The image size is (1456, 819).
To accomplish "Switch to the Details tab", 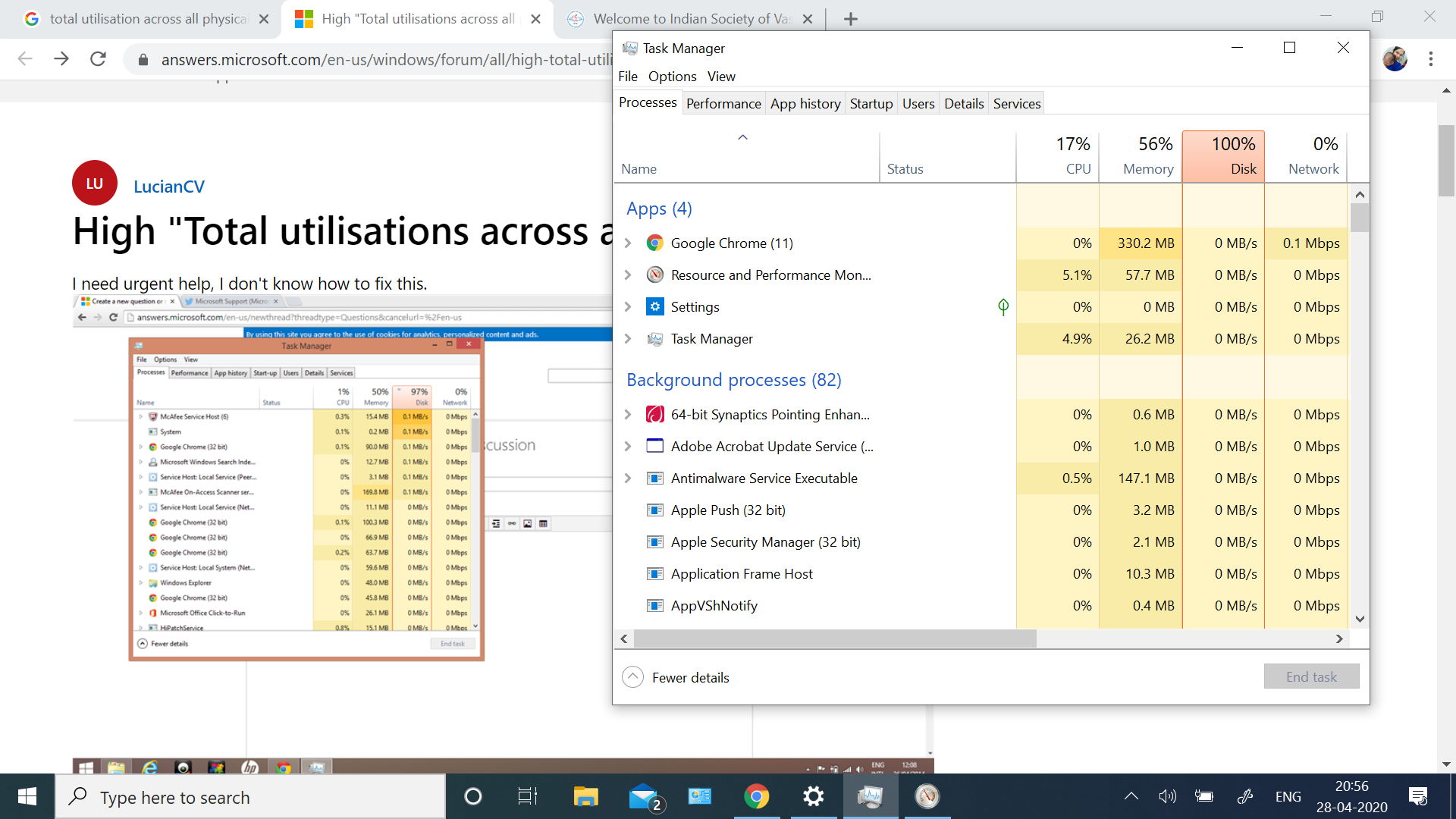I will click(964, 104).
